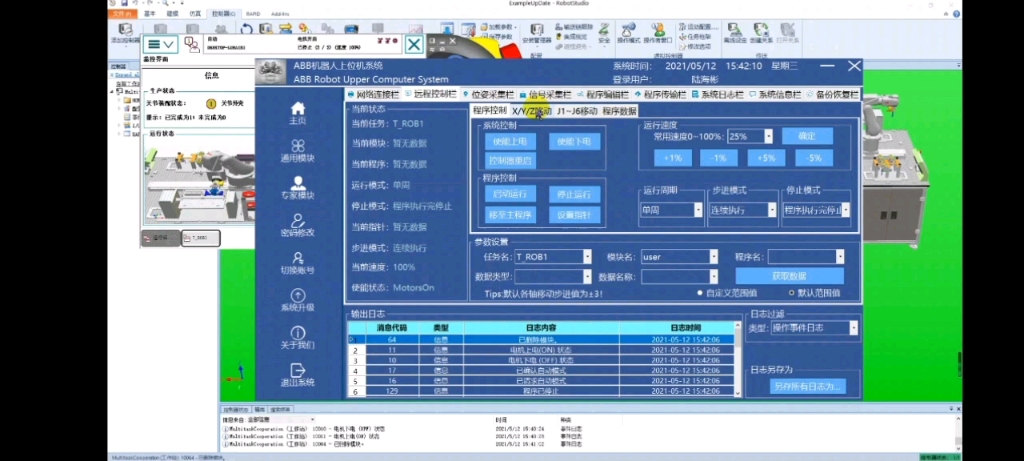This screenshot has width=1024, height=461.
Task: Open 运行周期 dropdown showing 单周
Action: coord(671,210)
